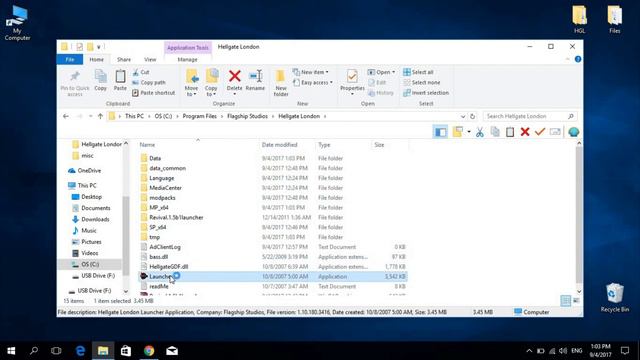Click the blue shell icon in toolbar
640x360 pixels.
click(x=573, y=132)
